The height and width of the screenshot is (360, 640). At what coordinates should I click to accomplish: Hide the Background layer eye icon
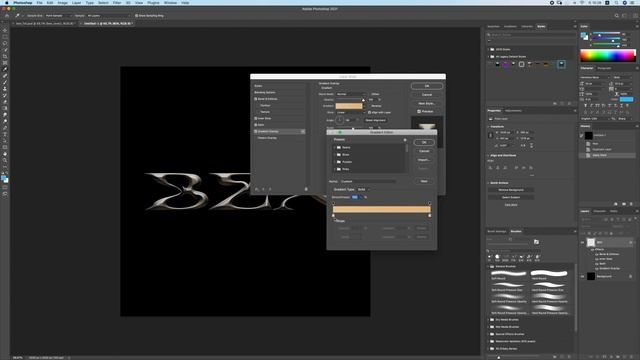tap(582, 276)
